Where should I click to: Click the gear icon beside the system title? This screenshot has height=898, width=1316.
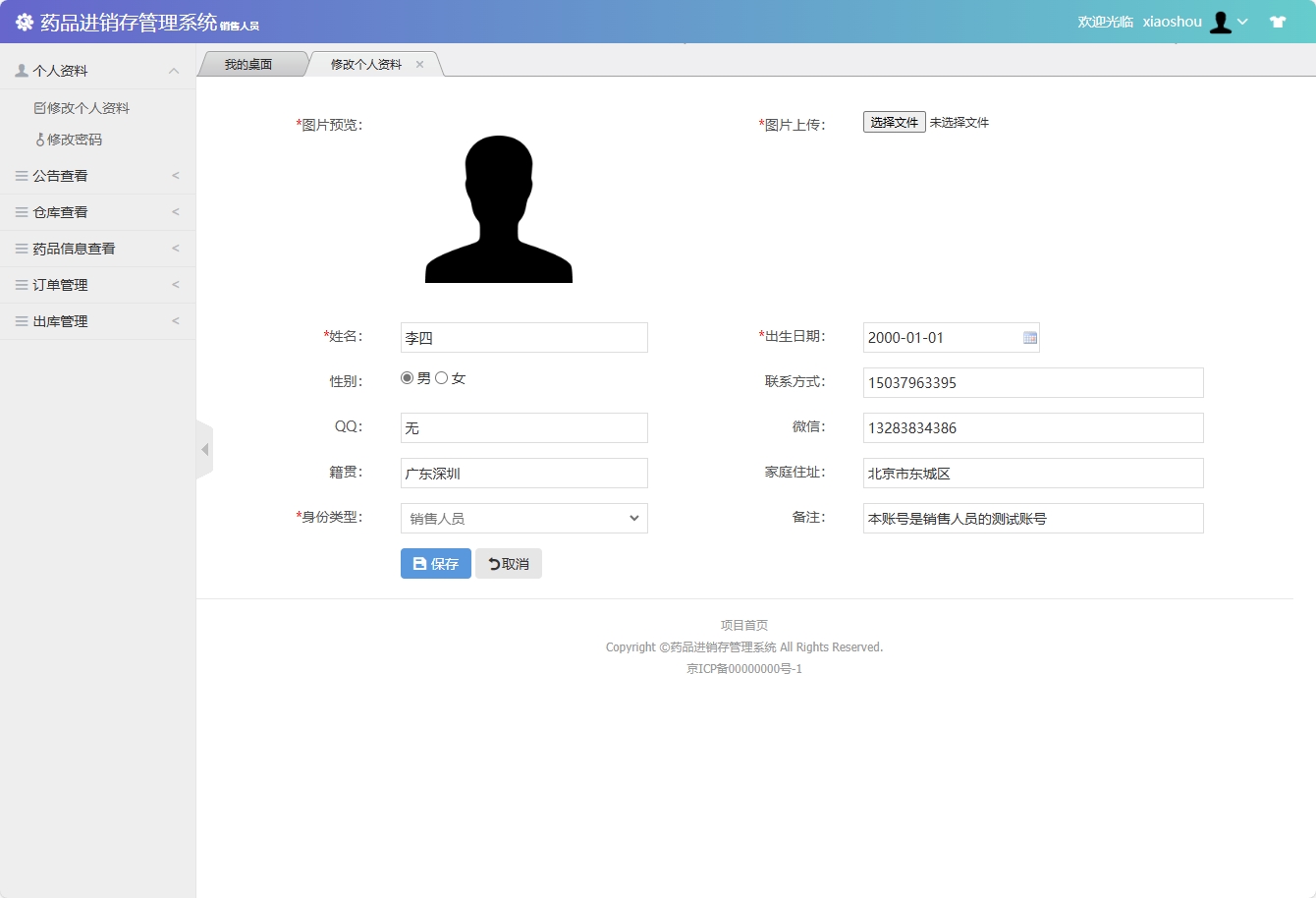click(x=23, y=21)
